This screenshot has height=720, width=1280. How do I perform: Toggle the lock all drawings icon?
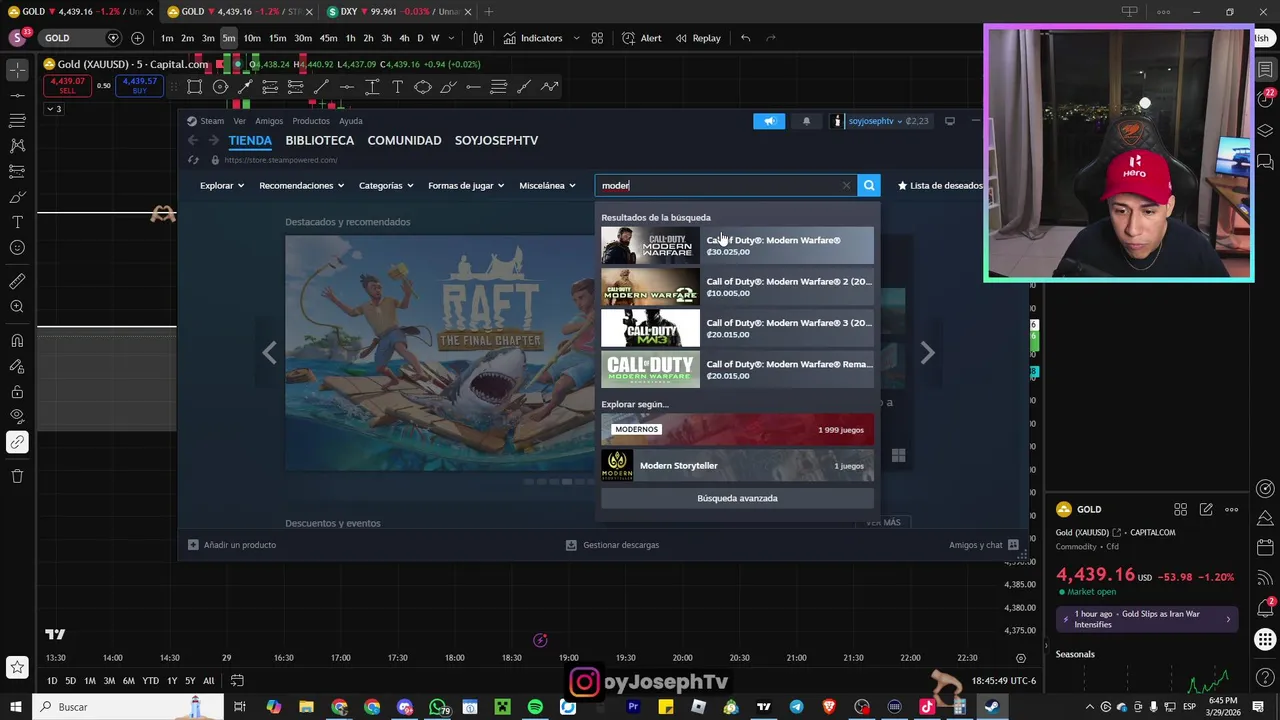(17, 391)
